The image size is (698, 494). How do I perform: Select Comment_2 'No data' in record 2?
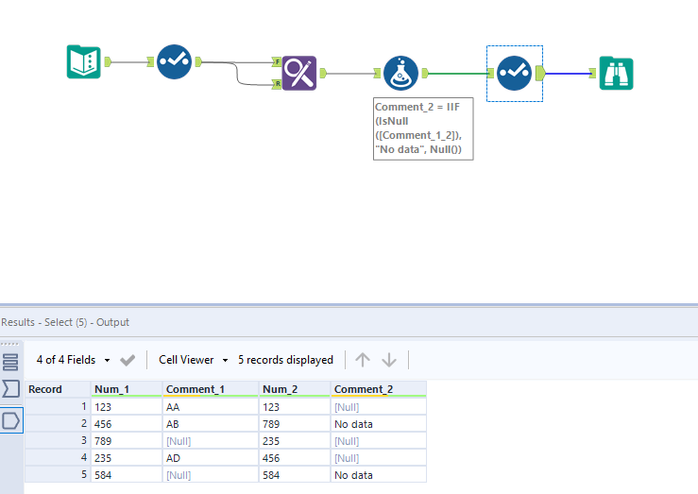click(378, 424)
